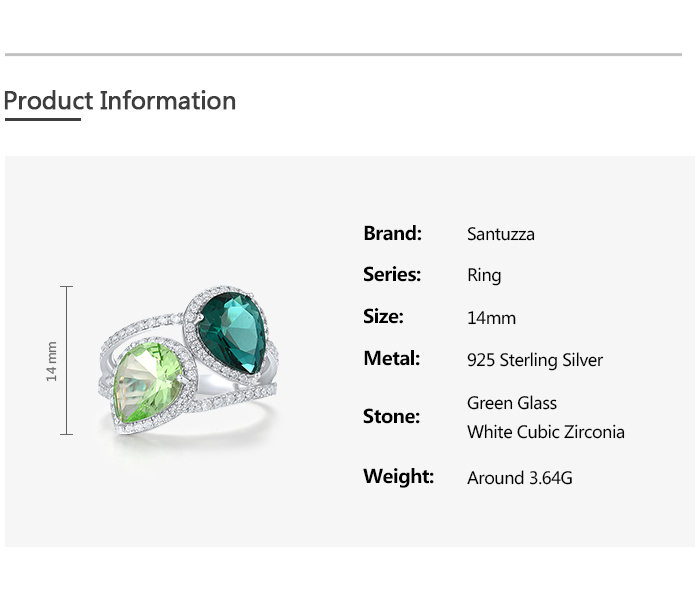The image size is (700, 607).
Task: Select the Weight: label
Action: 398,477
